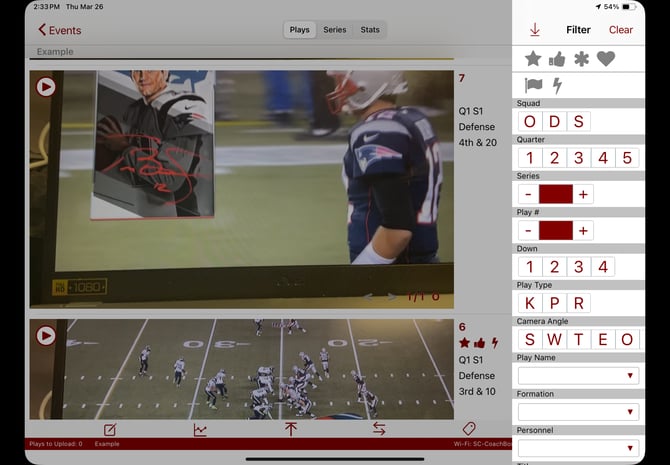
Task: Toggle Quarter 3 filter button
Action: tap(578, 158)
